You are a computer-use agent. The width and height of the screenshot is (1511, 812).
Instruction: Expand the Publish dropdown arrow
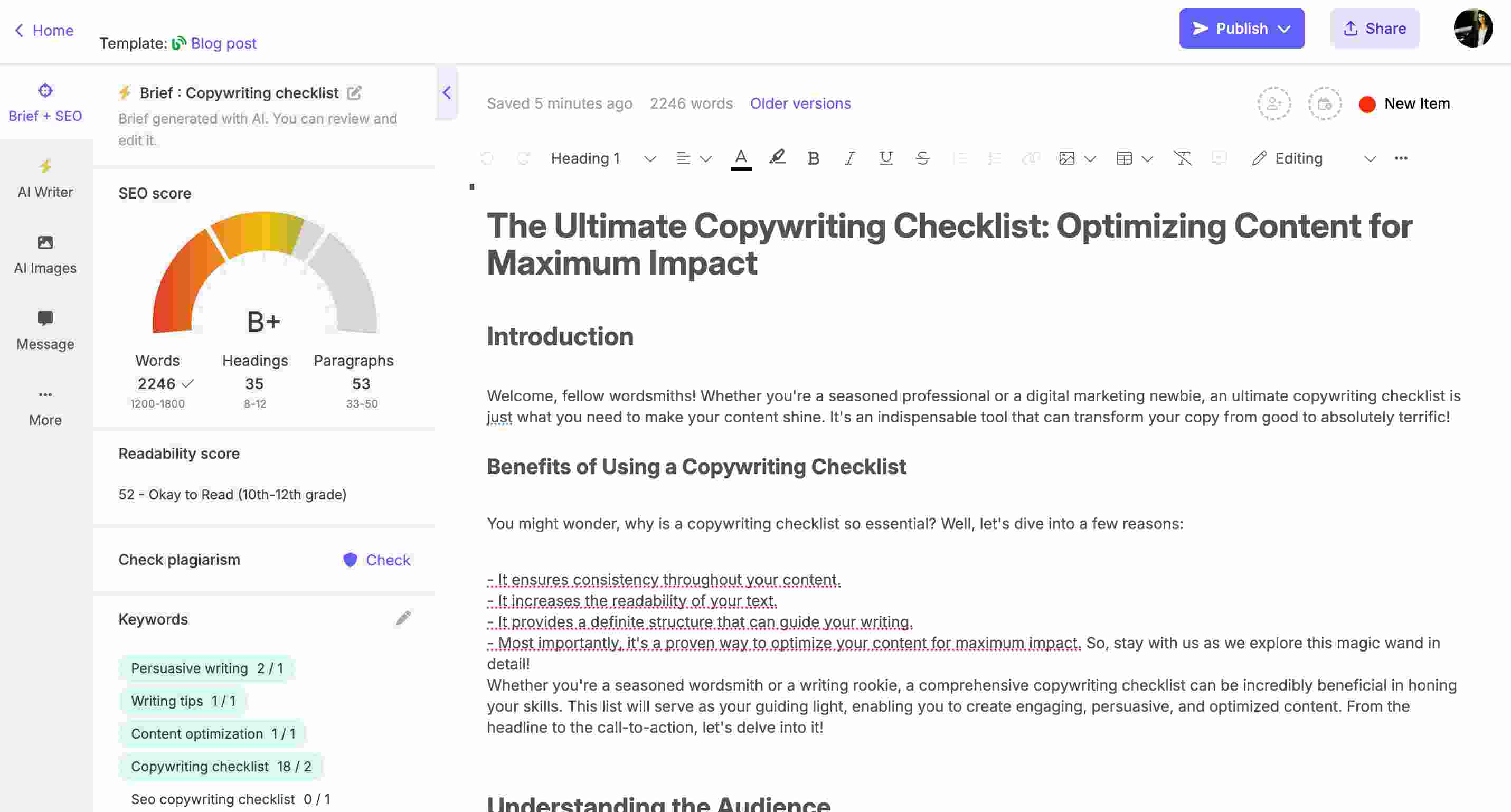[x=1284, y=29]
